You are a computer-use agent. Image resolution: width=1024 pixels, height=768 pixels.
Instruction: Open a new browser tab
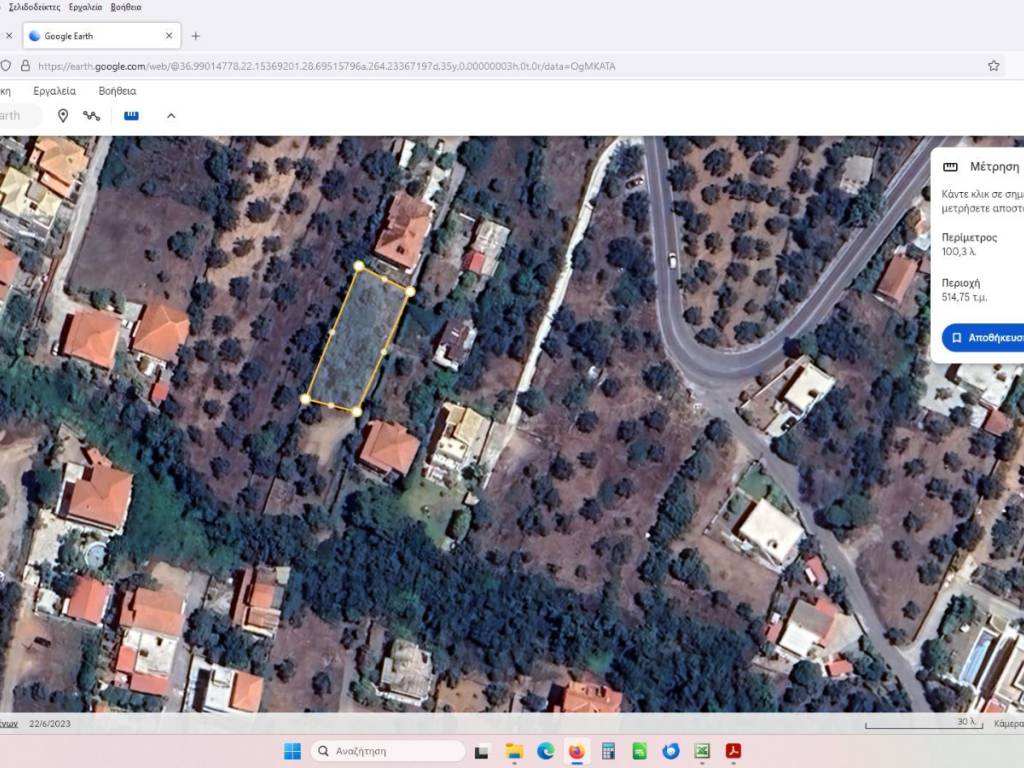coord(195,36)
